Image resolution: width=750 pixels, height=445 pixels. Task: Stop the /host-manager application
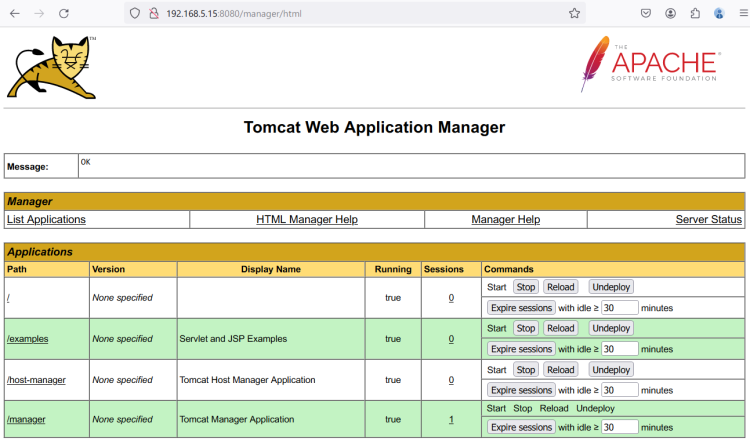tap(526, 370)
